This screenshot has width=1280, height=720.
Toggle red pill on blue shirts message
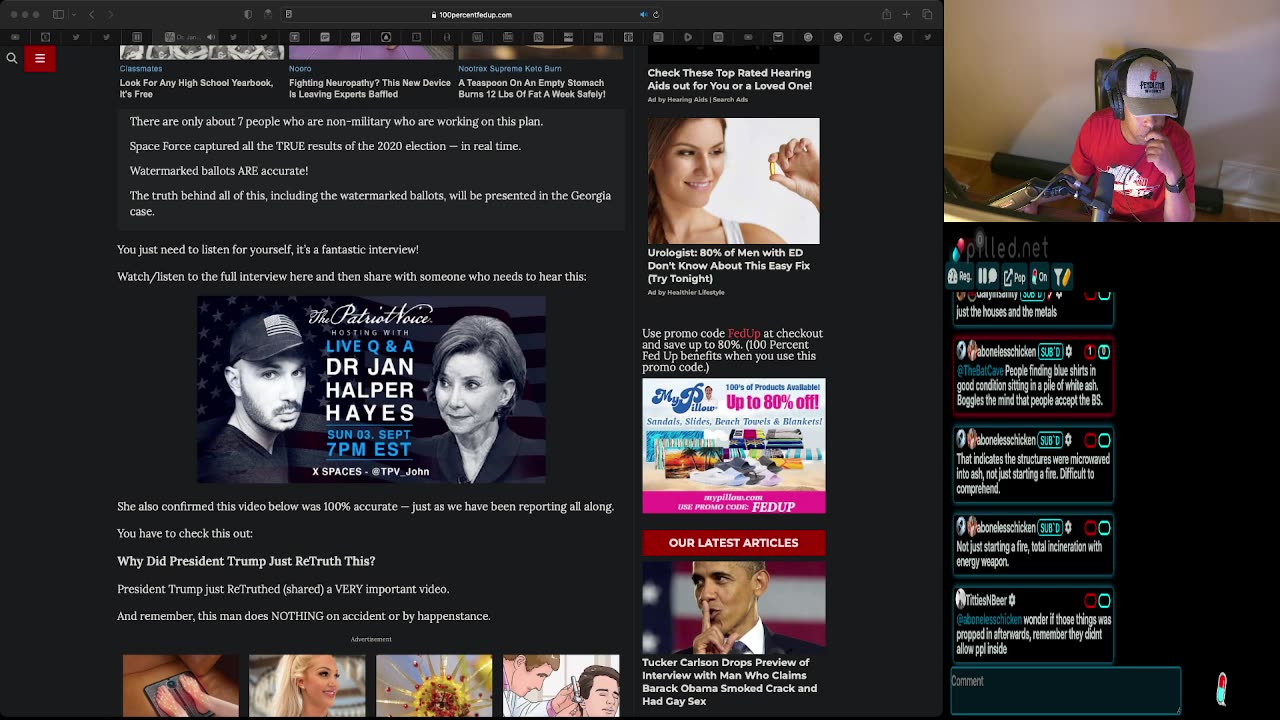click(1090, 352)
